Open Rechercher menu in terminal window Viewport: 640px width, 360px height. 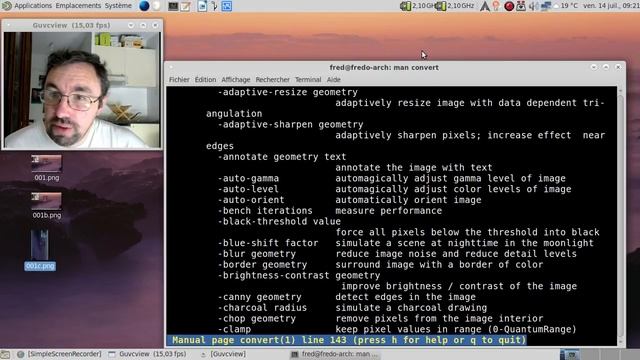(272, 80)
